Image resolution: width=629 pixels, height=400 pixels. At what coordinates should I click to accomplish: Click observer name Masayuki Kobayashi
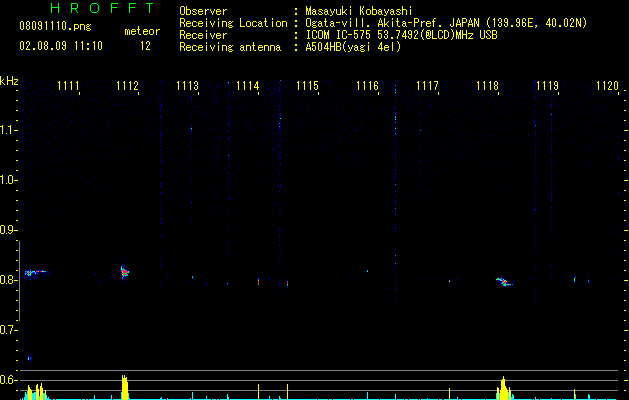359,11
